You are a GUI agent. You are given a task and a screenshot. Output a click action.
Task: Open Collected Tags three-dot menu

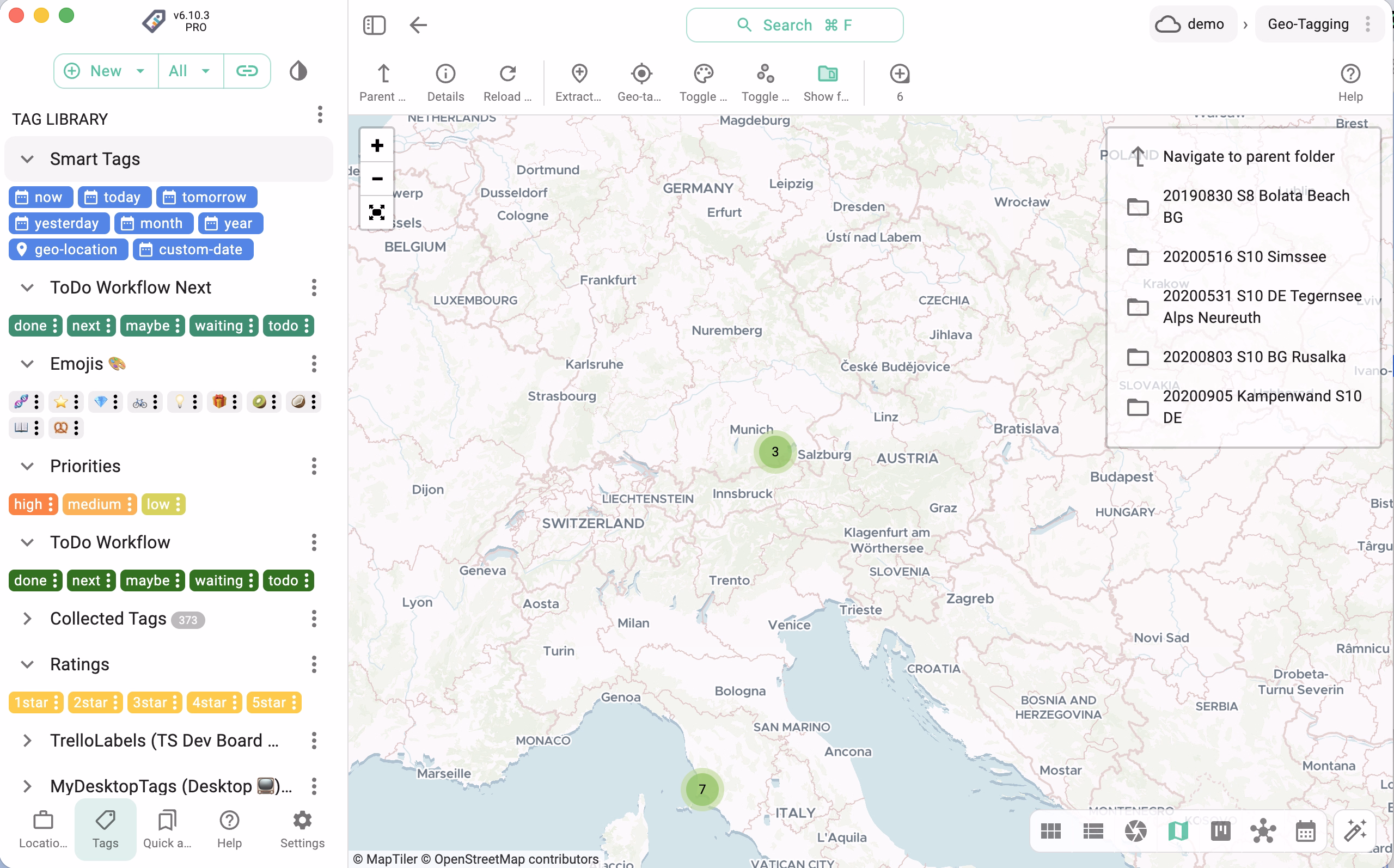(314, 618)
